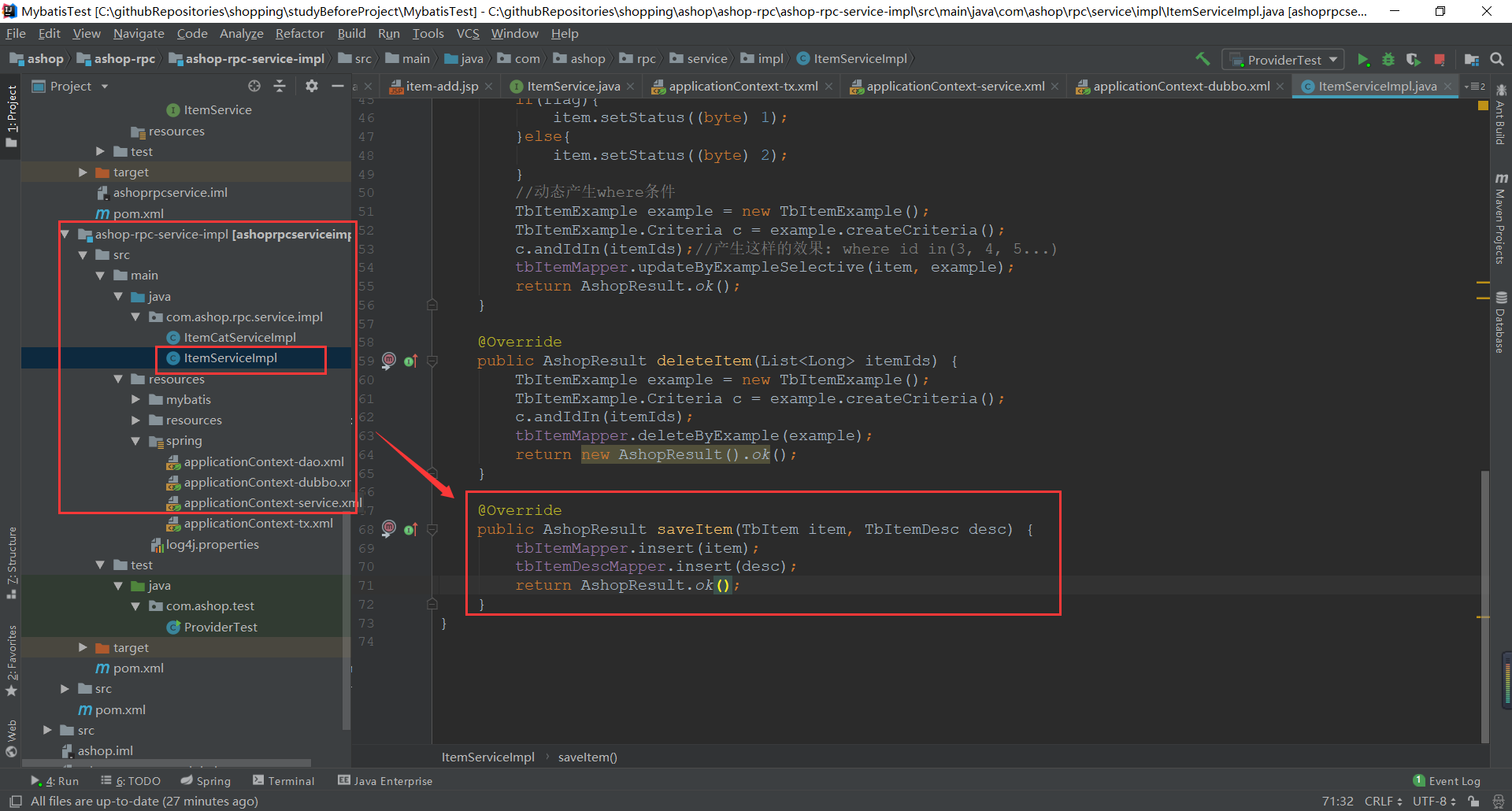Collapse the spring folder
1512x811 pixels.
click(135, 441)
